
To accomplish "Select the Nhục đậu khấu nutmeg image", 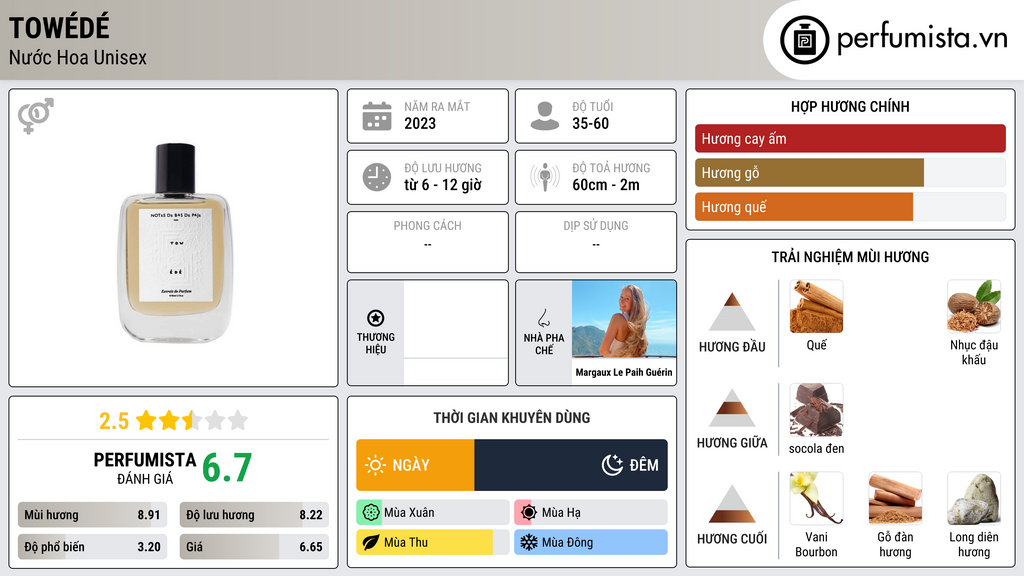I will [x=973, y=306].
